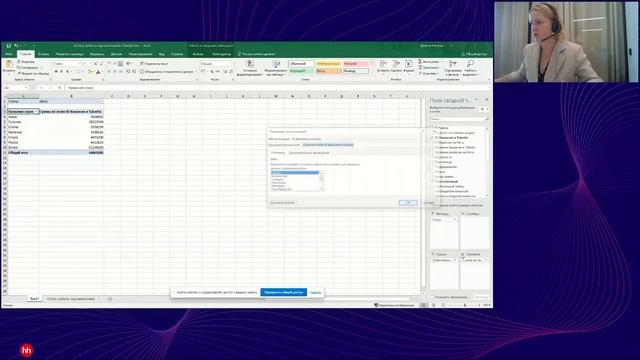Open the Merge and Center dropdown
This screenshot has height=360, width=640.
195,71
